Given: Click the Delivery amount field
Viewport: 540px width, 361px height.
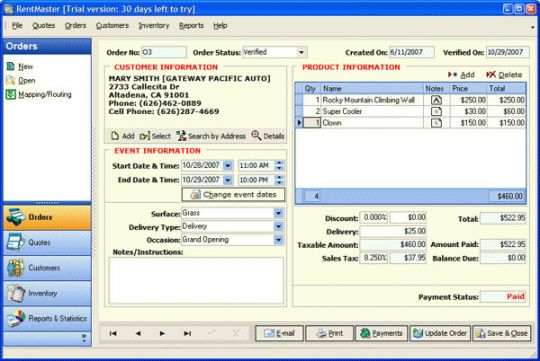Looking at the screenshot, I should [393, 231].
